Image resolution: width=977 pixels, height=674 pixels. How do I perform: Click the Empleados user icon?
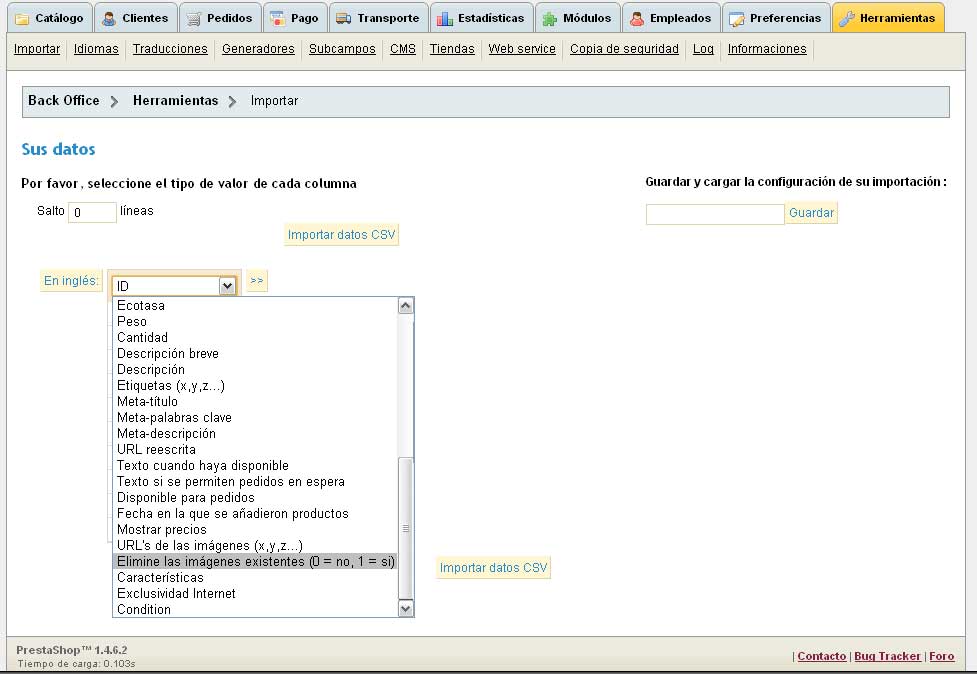point(637,19)
